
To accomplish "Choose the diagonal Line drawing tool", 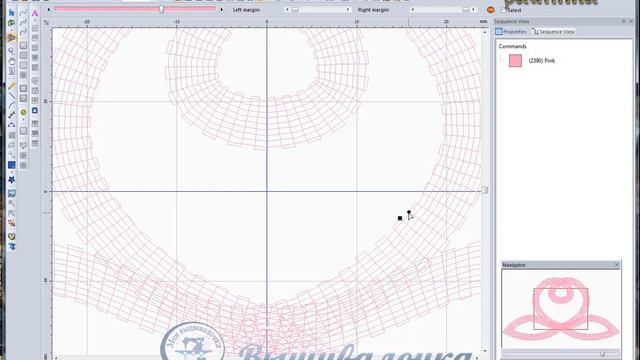I will [11, 96].
